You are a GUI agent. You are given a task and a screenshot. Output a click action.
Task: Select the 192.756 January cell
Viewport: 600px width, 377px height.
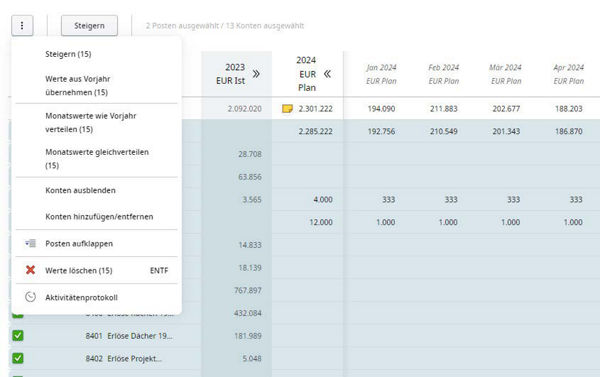click(382, 131)
